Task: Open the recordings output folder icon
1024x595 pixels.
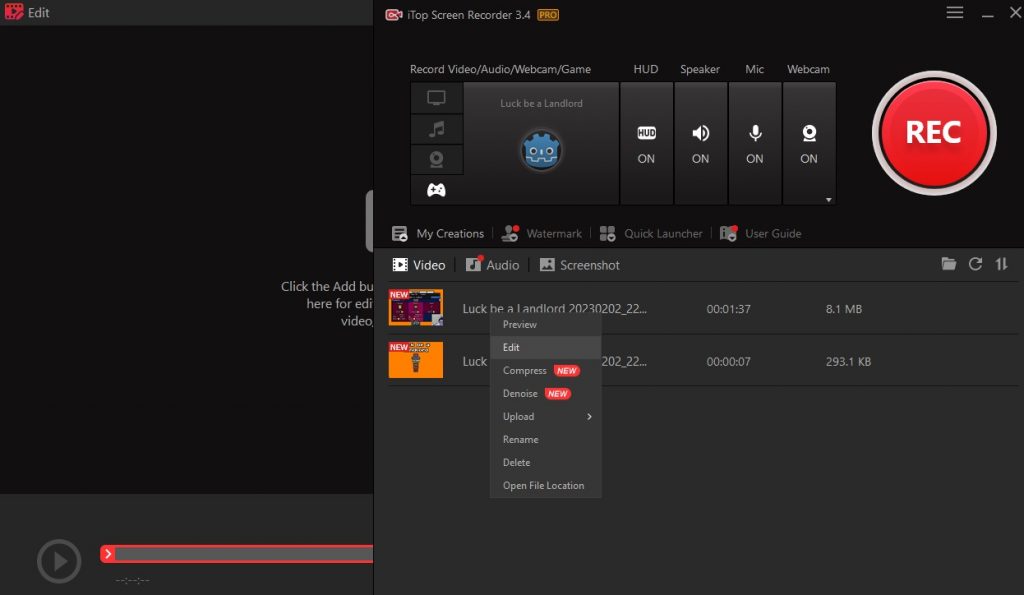Action: [948, 264]
